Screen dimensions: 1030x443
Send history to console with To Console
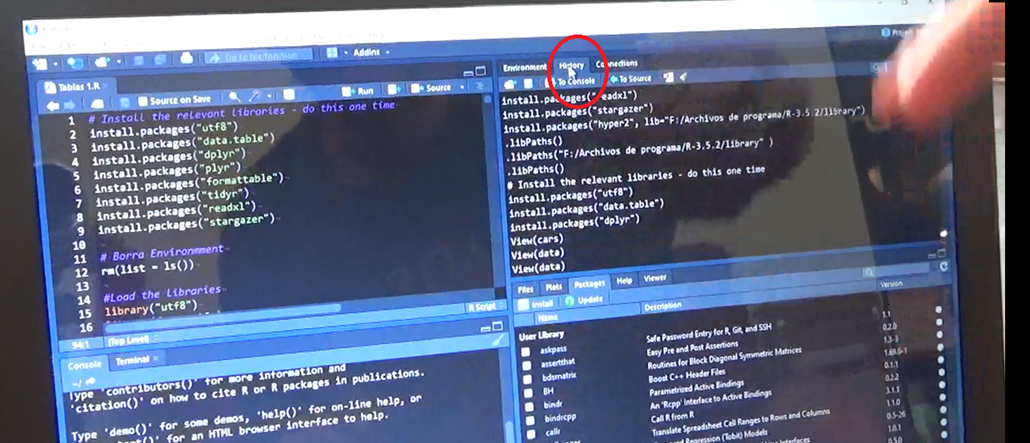[x=571, y=82]
